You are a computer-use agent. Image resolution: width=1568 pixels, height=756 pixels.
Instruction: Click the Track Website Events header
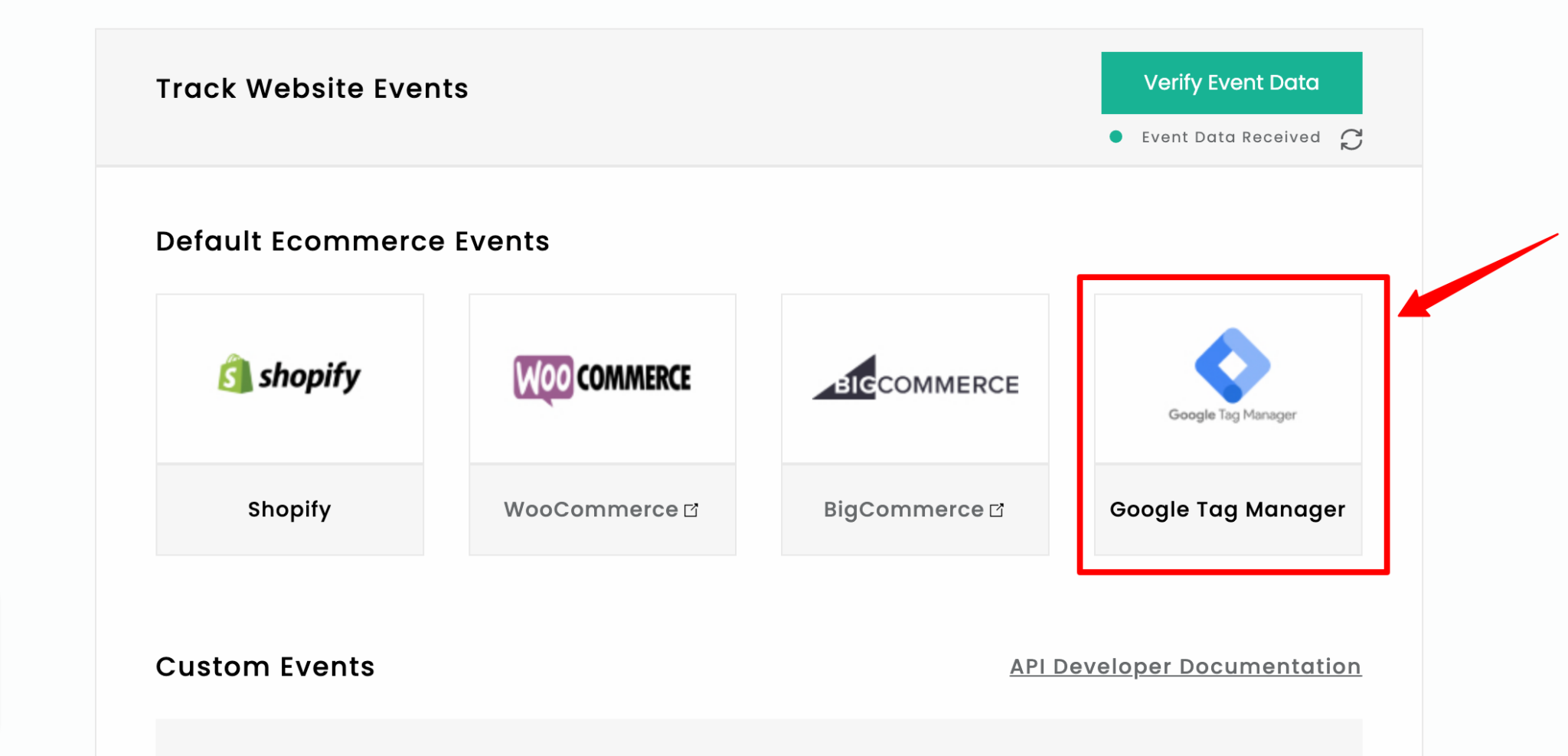[x=312, y=88]
